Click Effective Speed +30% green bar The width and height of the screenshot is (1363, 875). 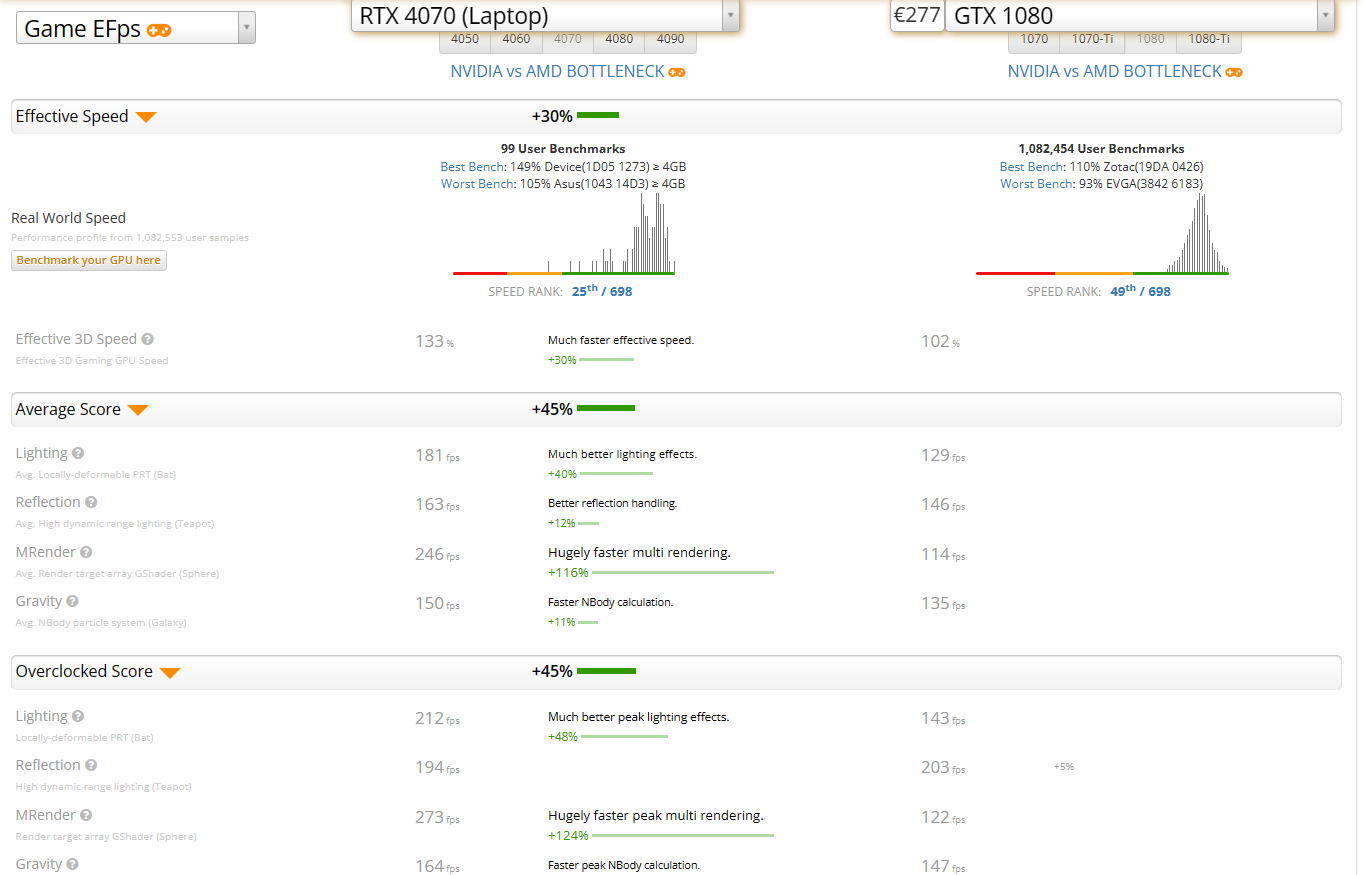(598, 116)
